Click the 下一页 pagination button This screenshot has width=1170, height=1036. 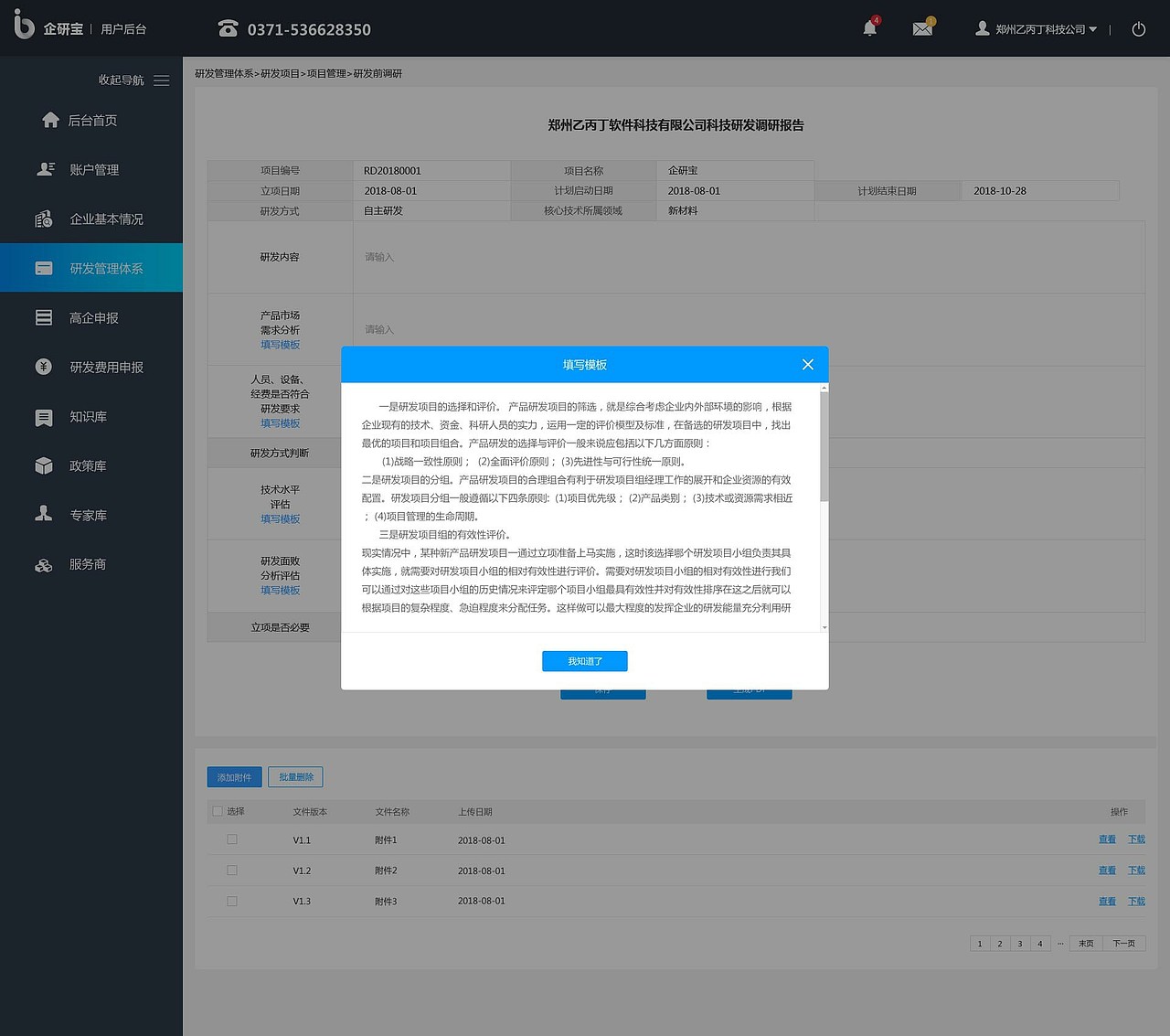pyautogui.click(x=1124, y=944)
